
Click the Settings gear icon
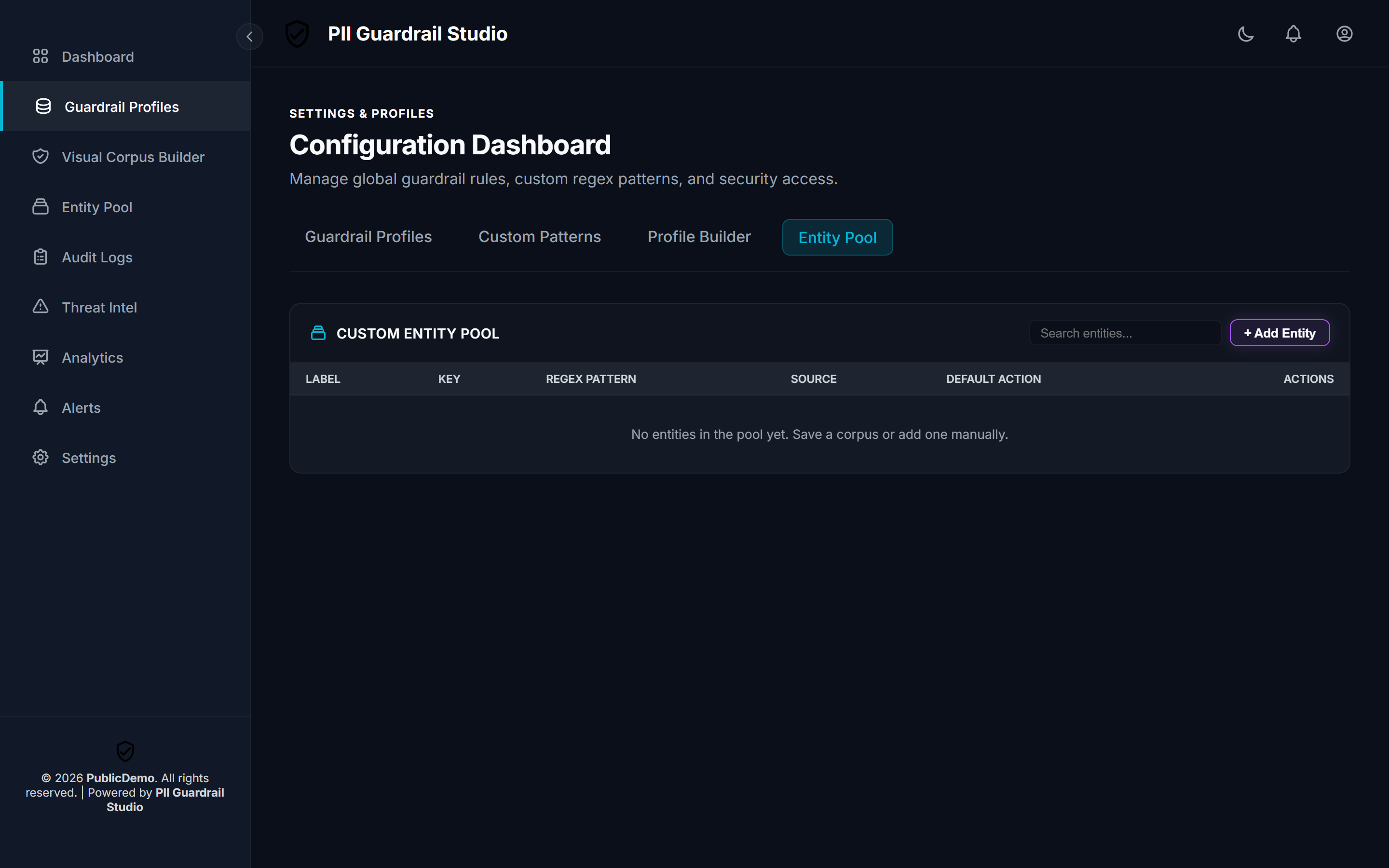40,458
